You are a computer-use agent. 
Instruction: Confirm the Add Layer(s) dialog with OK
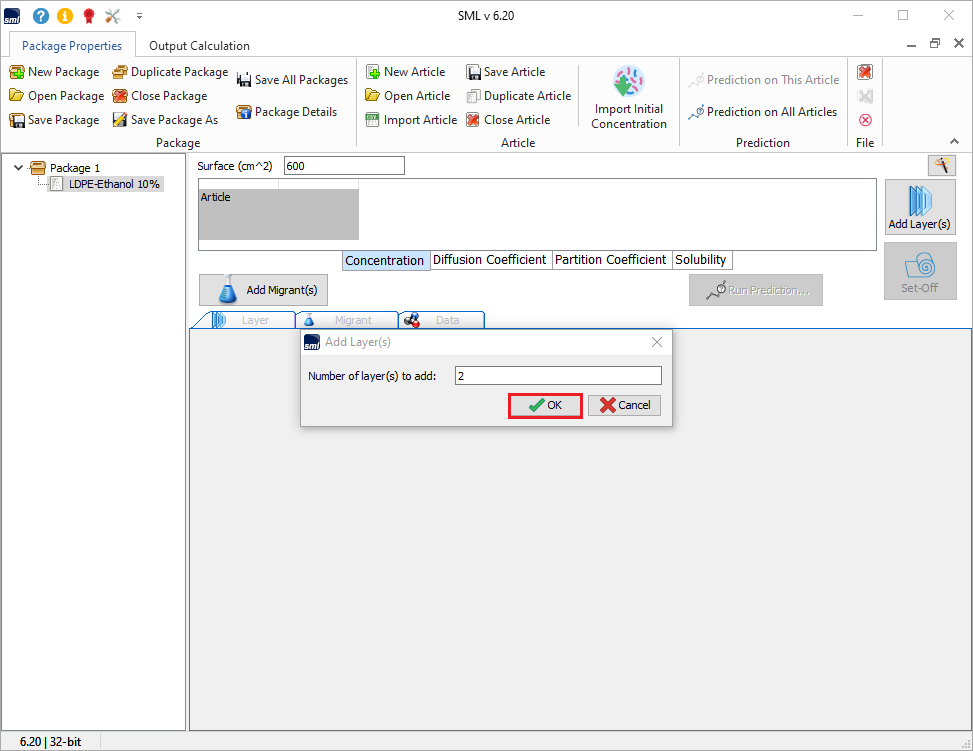pos(545,405)
